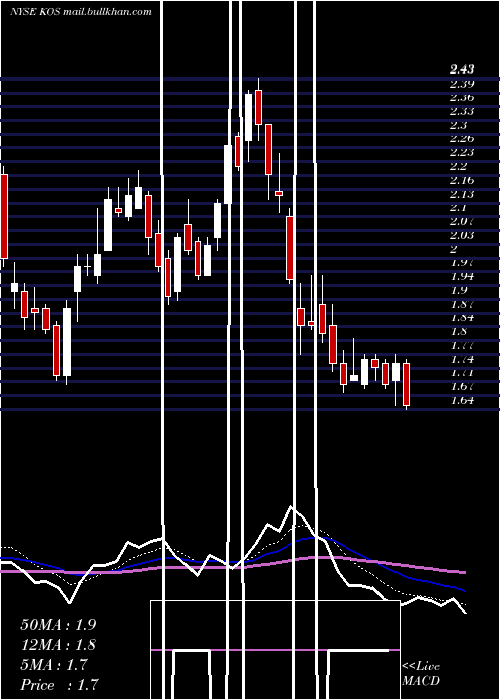Click the 1.9 price axis label
This screenshot has width=500, height=700.
tap(459, 290)
